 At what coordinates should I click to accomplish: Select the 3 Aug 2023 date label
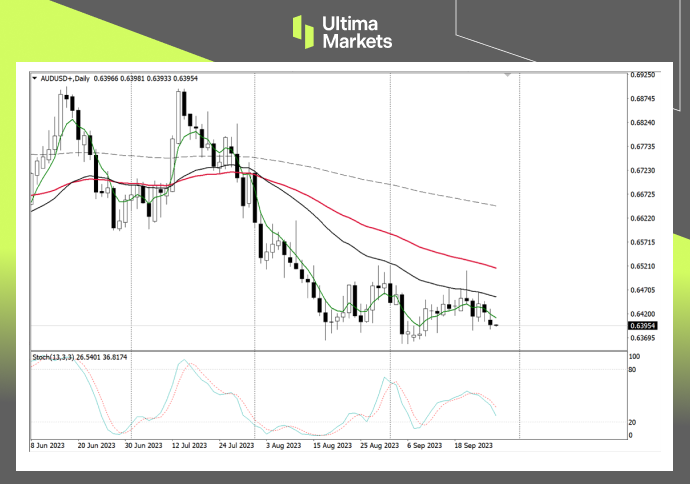click(281, 446)
